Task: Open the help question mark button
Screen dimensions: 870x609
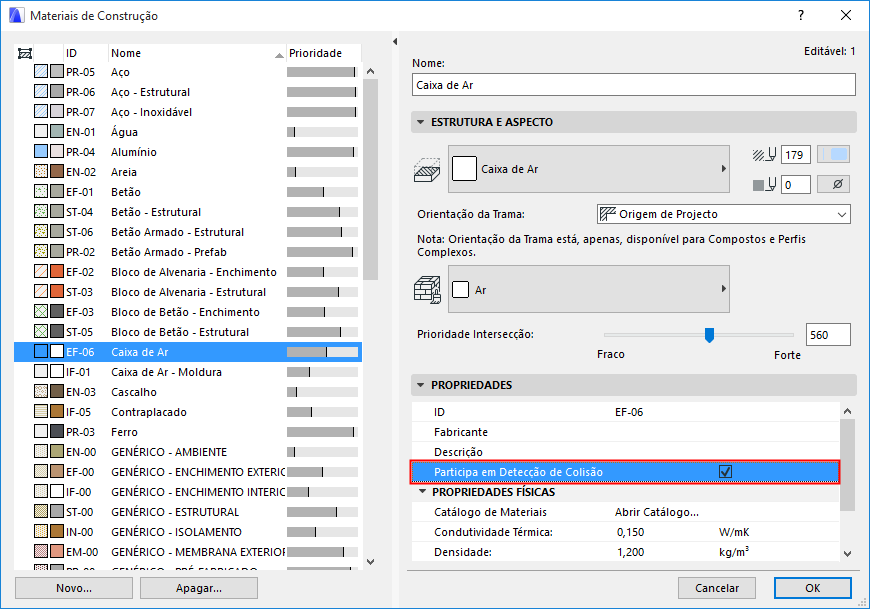Action: [801, 15]
